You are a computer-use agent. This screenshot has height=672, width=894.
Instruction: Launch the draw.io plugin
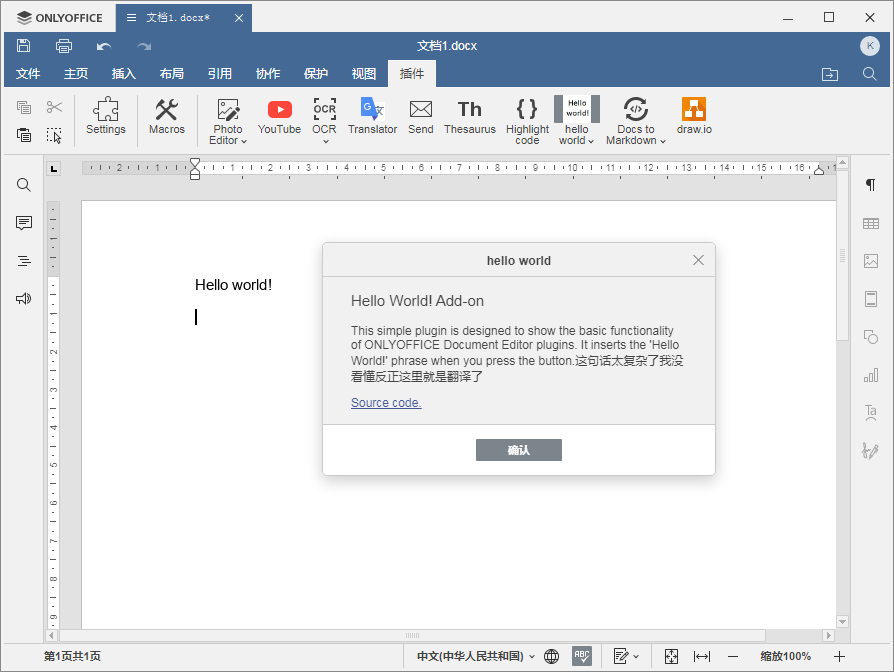pyautogui.click(x=694, y=116)
